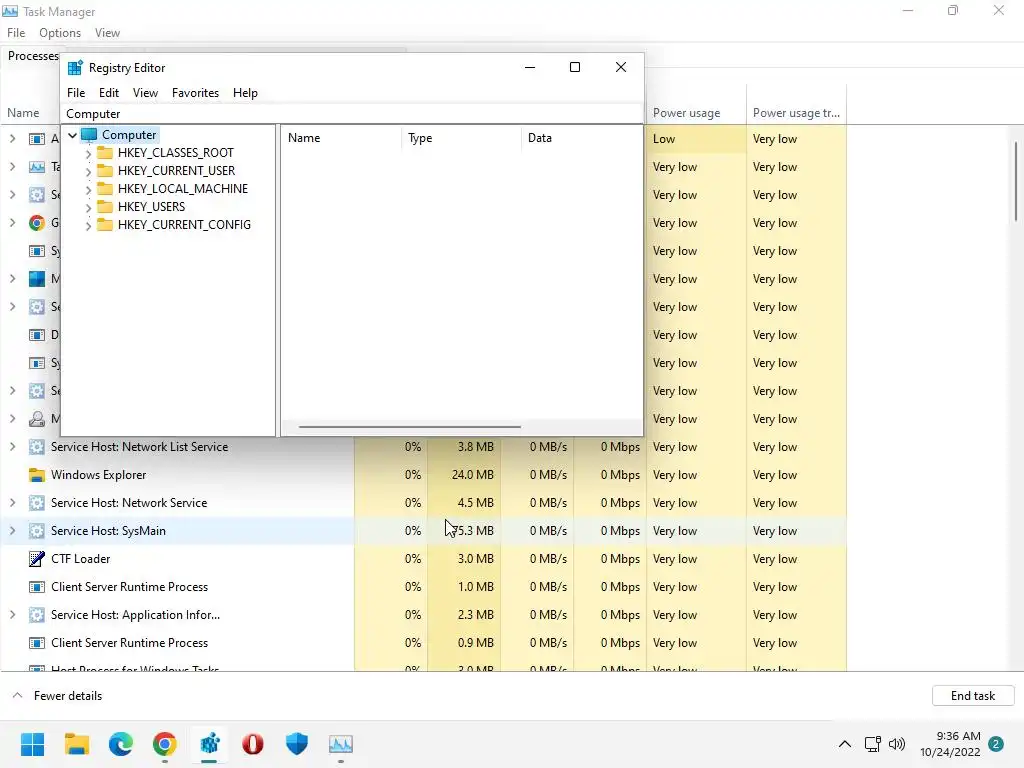This screenshot has width=1024, height=768.
Task: Select Windows Explorer process row
Action: point(423,475)
